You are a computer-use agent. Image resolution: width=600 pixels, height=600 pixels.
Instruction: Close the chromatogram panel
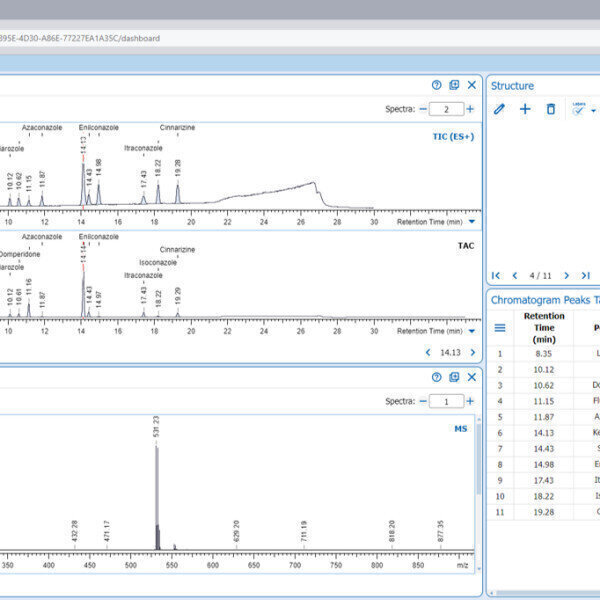coord(472,85)
